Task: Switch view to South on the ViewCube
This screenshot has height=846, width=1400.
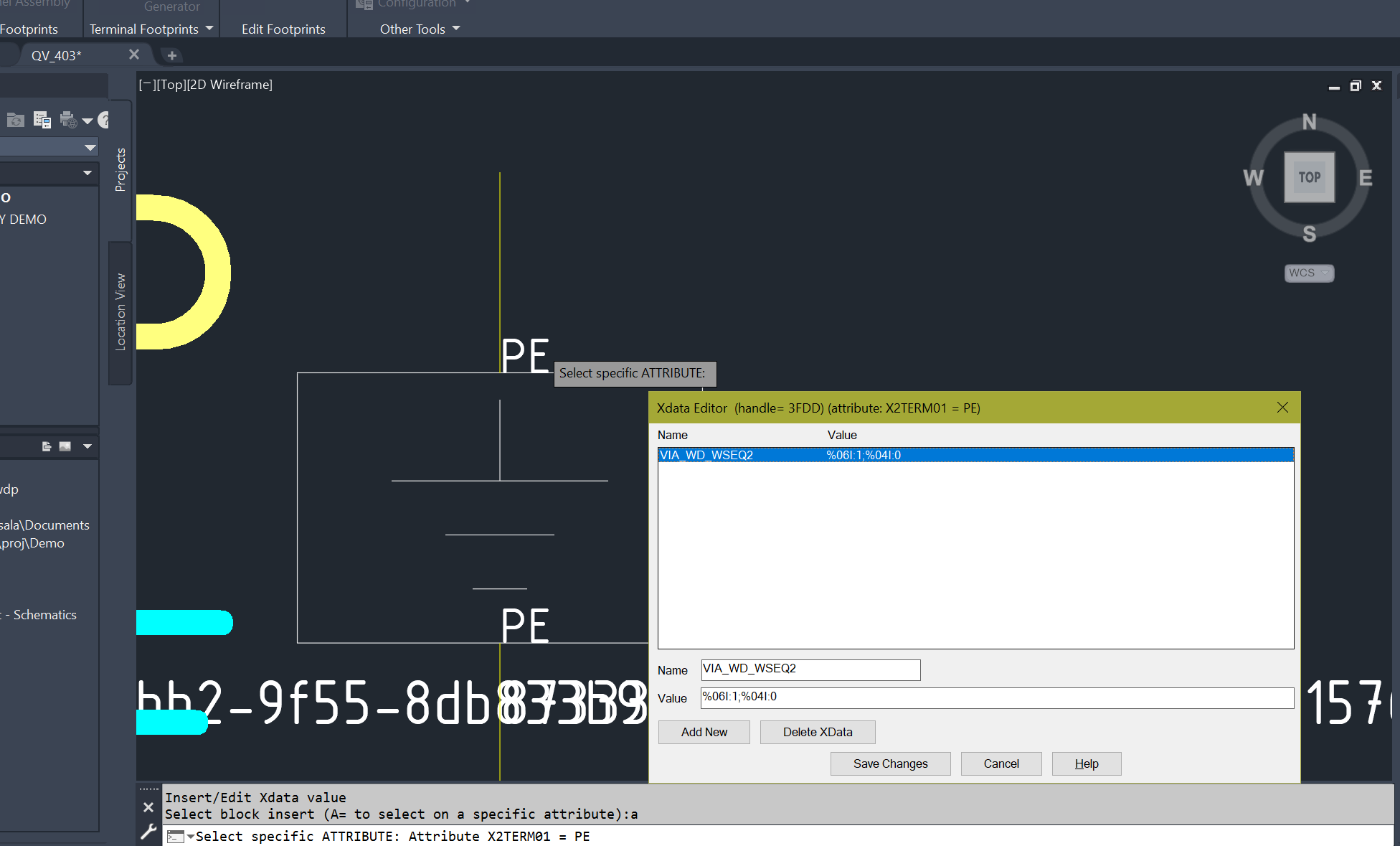Action: 1309,234
